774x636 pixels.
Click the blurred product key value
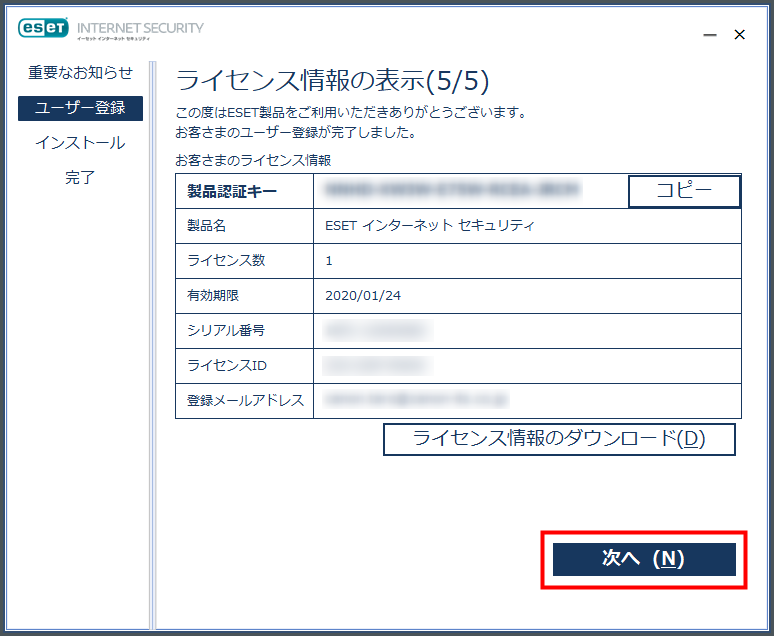[452, 190]
